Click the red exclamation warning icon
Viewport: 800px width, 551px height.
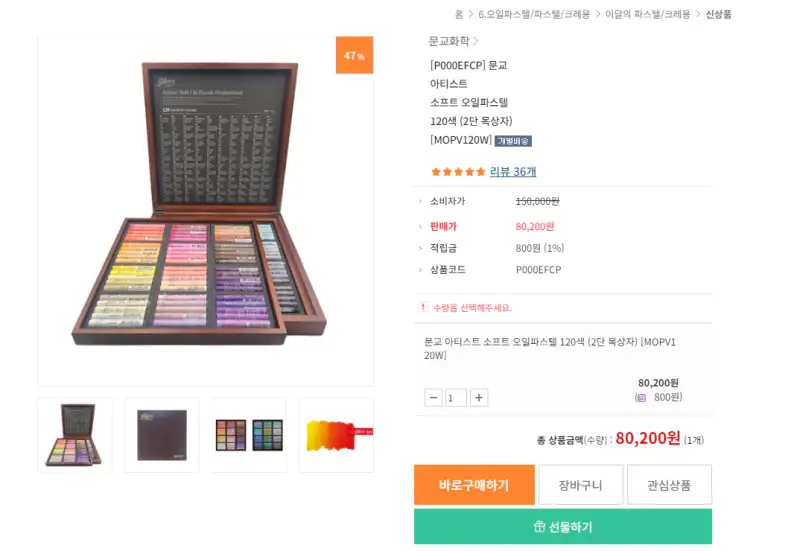pos(423,307)
